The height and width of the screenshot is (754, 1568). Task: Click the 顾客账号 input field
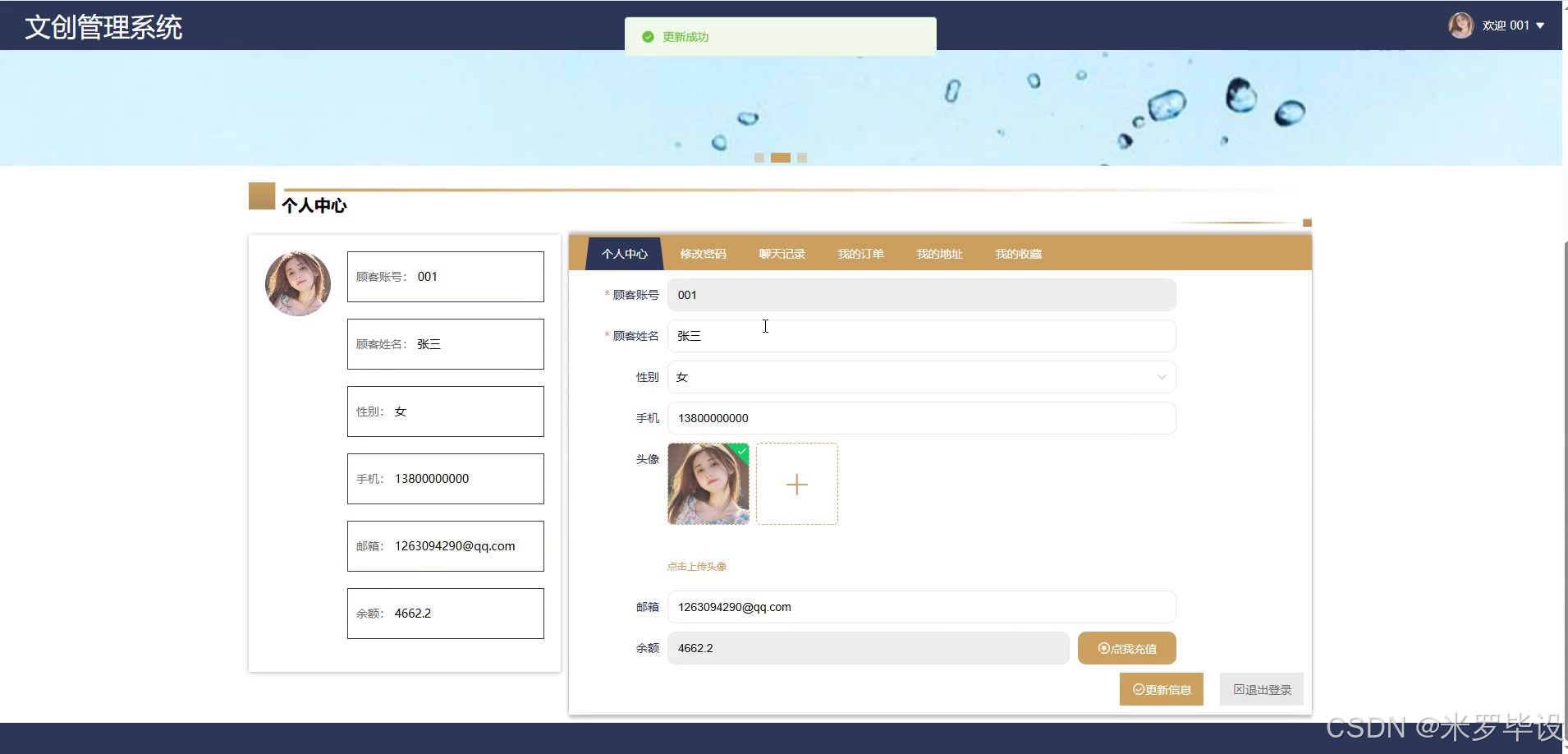pos(921,295)
